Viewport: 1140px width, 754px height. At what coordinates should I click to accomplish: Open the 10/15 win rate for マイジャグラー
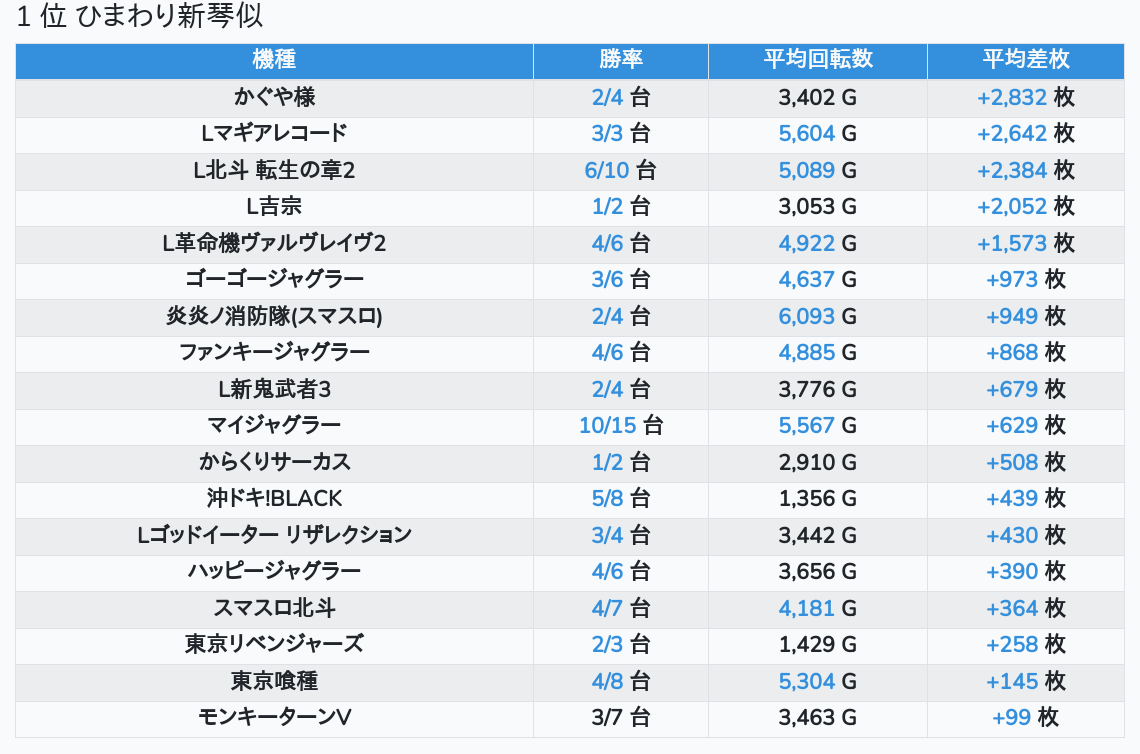[x=607, y=426]
